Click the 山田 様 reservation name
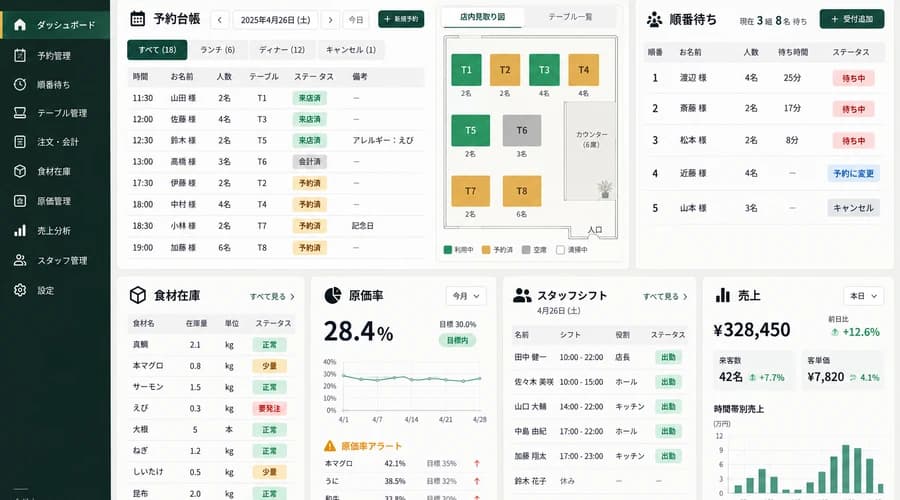 pos(183,98)
